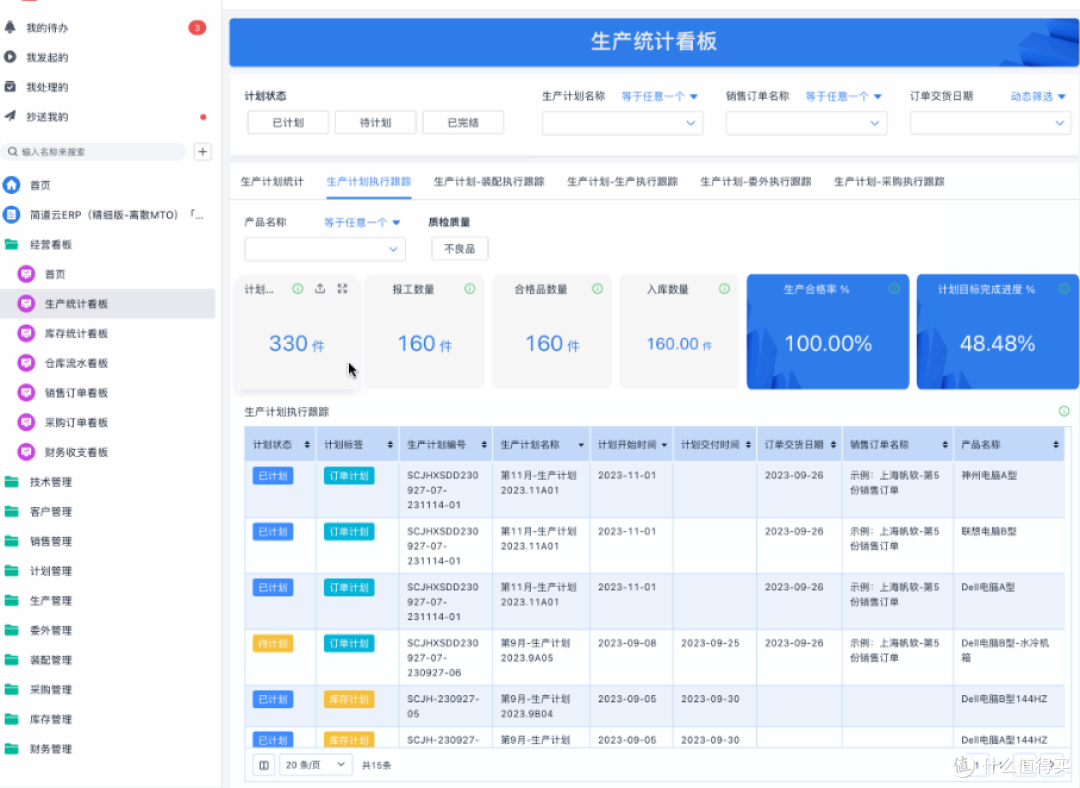Screen dimensions: 1080x788
Task: Open 20 条/页 page size dropdown
Action: tap(315, 765)
